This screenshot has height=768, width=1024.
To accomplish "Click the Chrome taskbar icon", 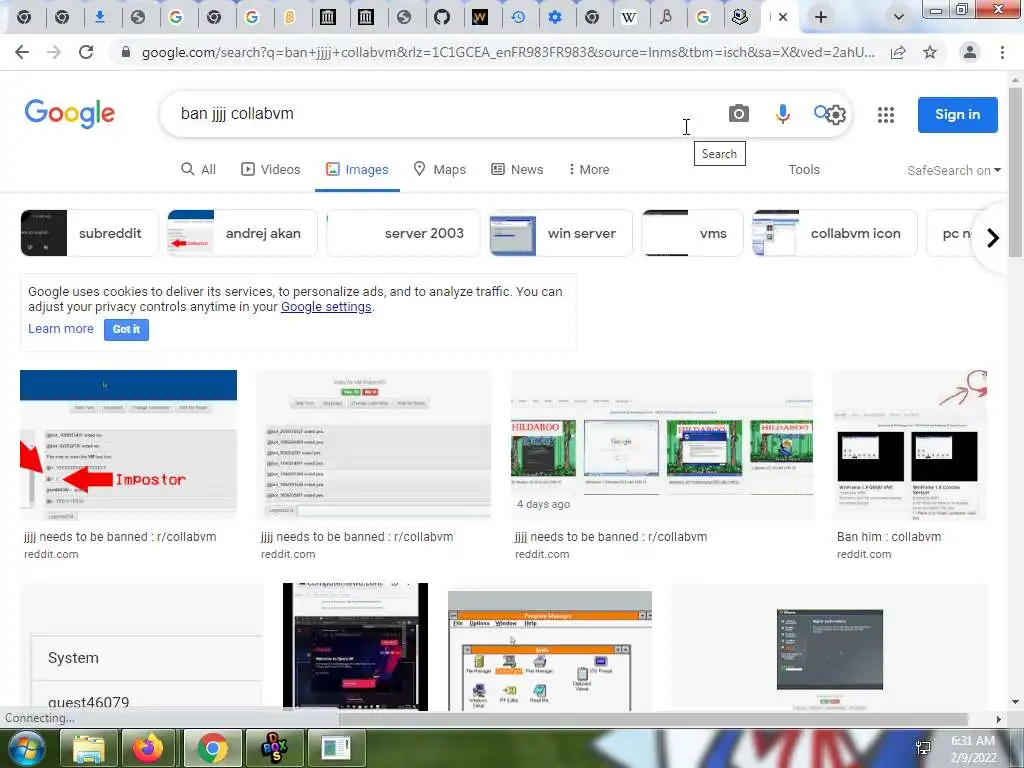I will tap(212, 748).
